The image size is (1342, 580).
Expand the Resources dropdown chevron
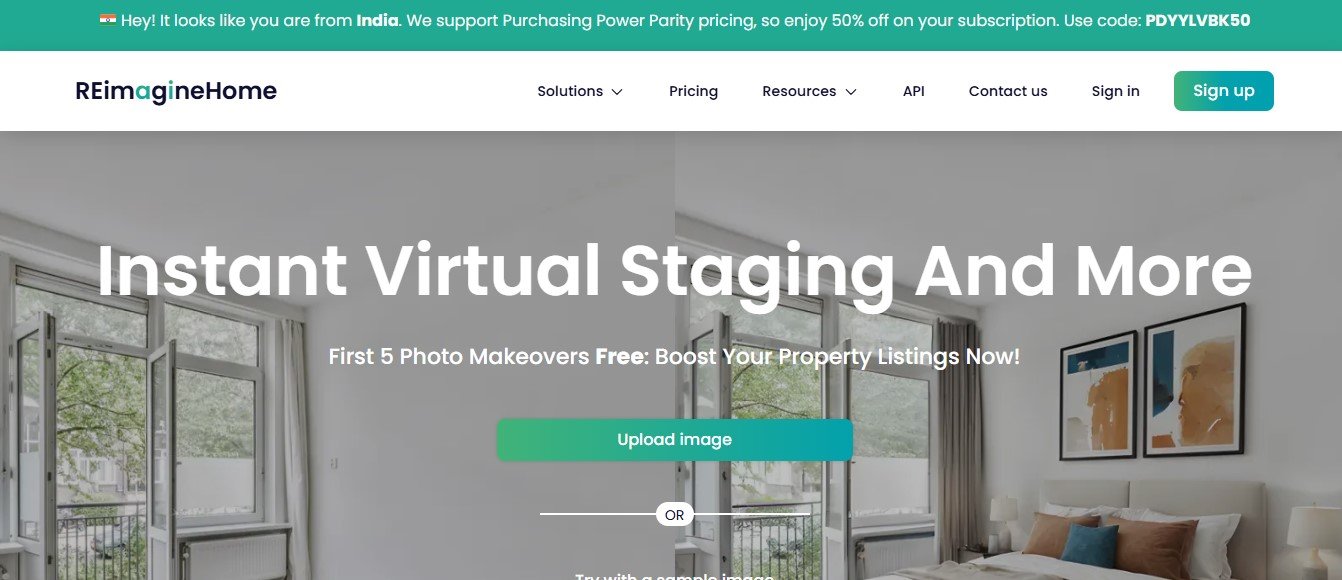point(851,92)
